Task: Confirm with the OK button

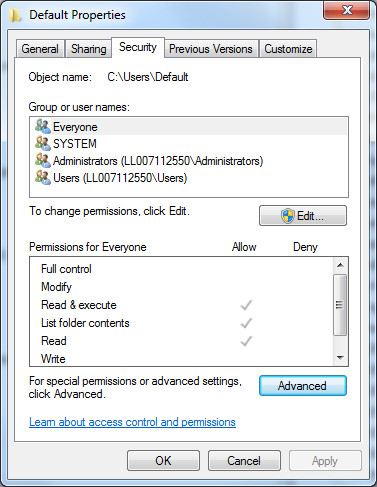Action: (163, 461)
